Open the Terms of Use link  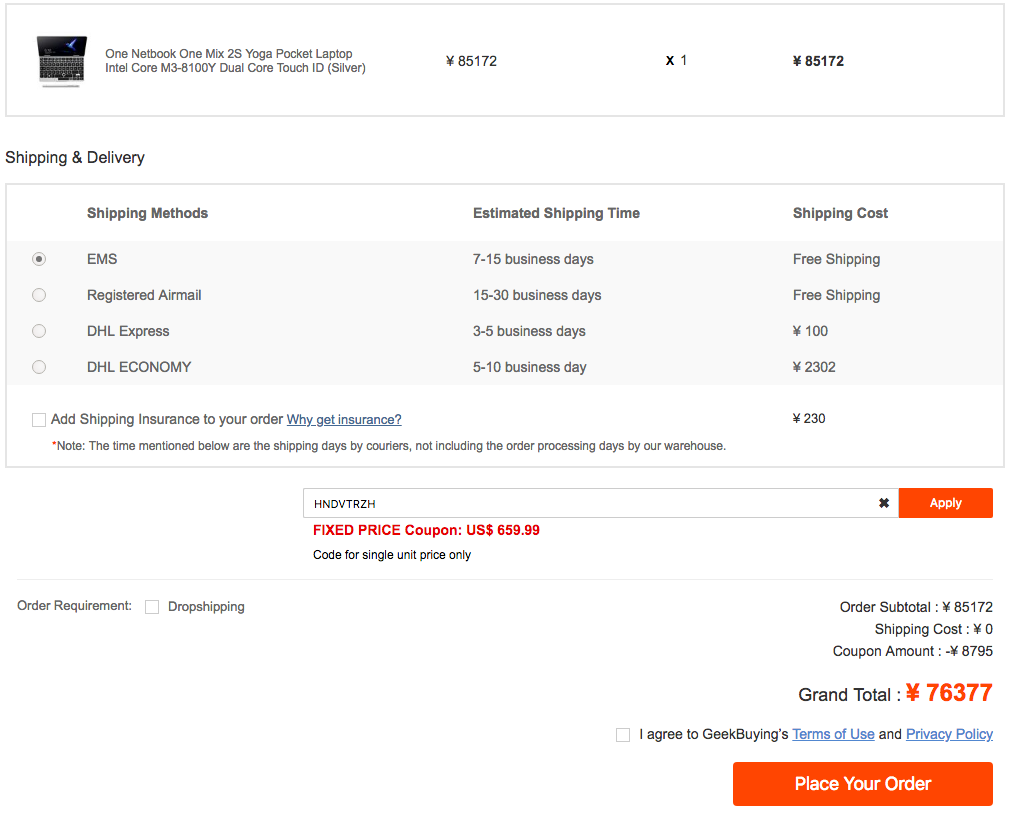[x=833, y=734]
